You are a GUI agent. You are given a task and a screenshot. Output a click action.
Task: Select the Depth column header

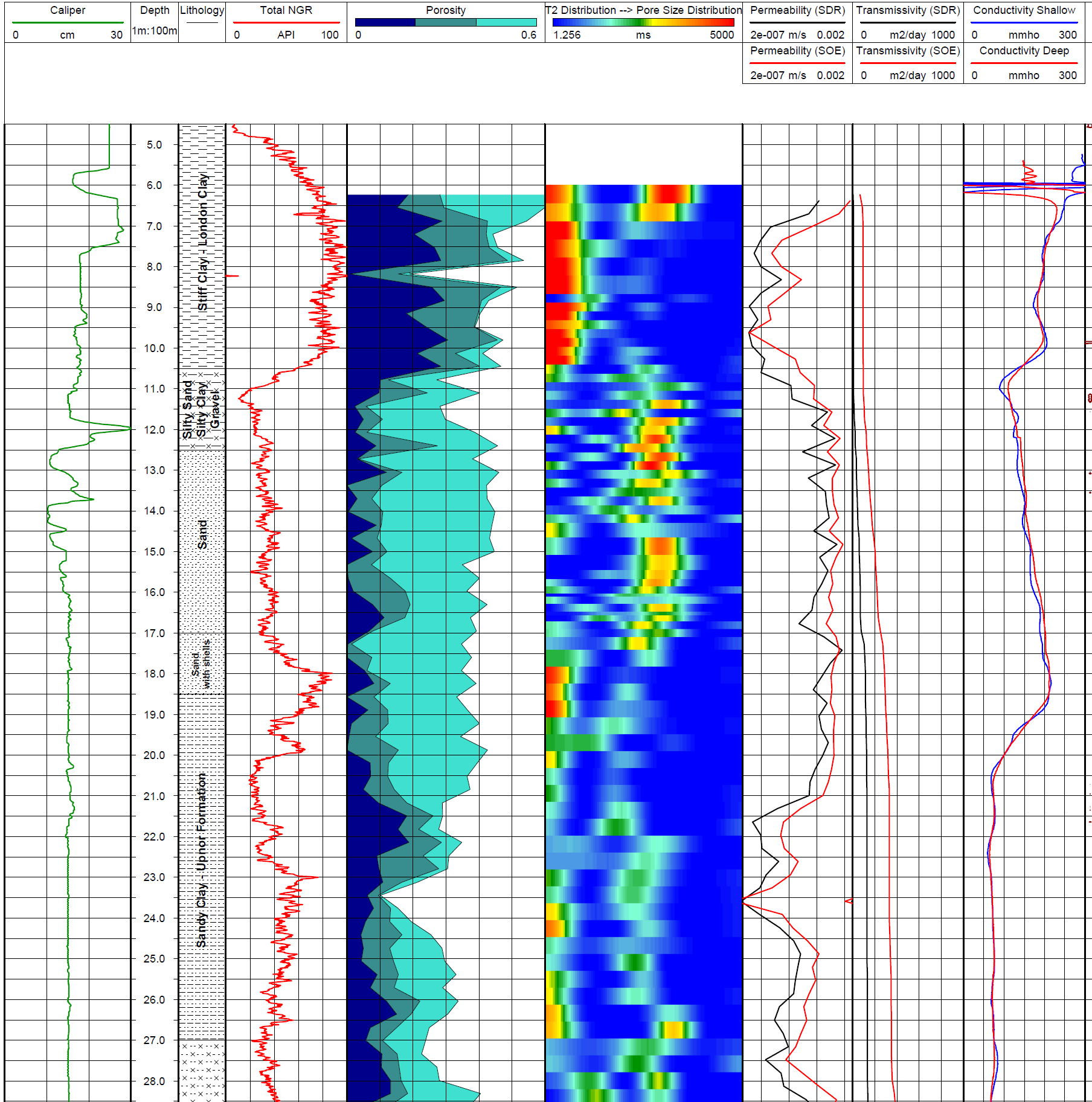pos(155,10)
